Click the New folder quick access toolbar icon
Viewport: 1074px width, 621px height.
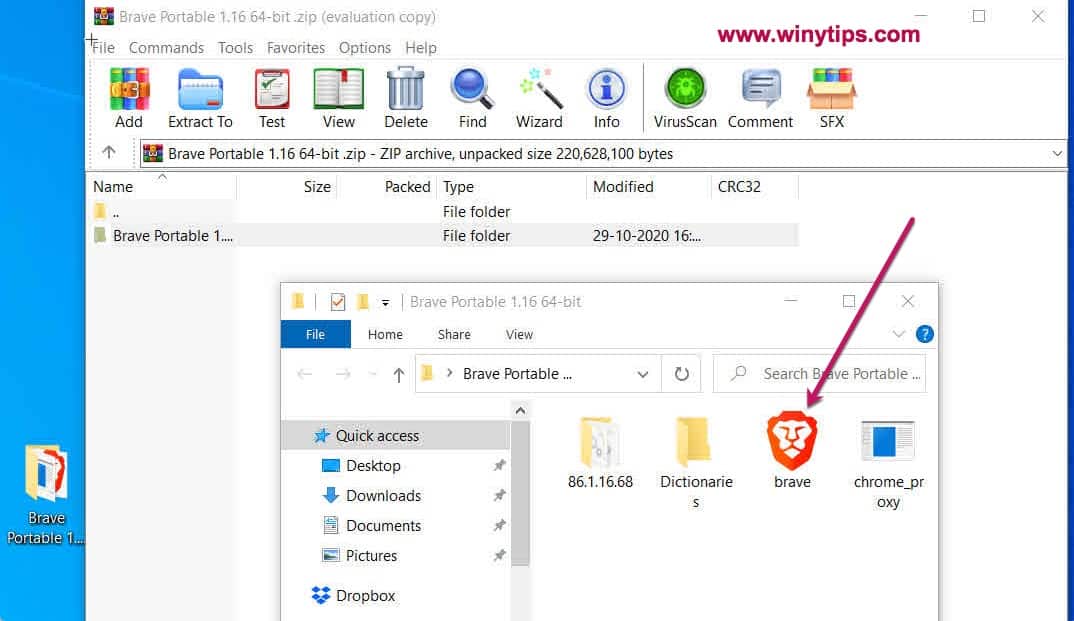tap(363, 301)
